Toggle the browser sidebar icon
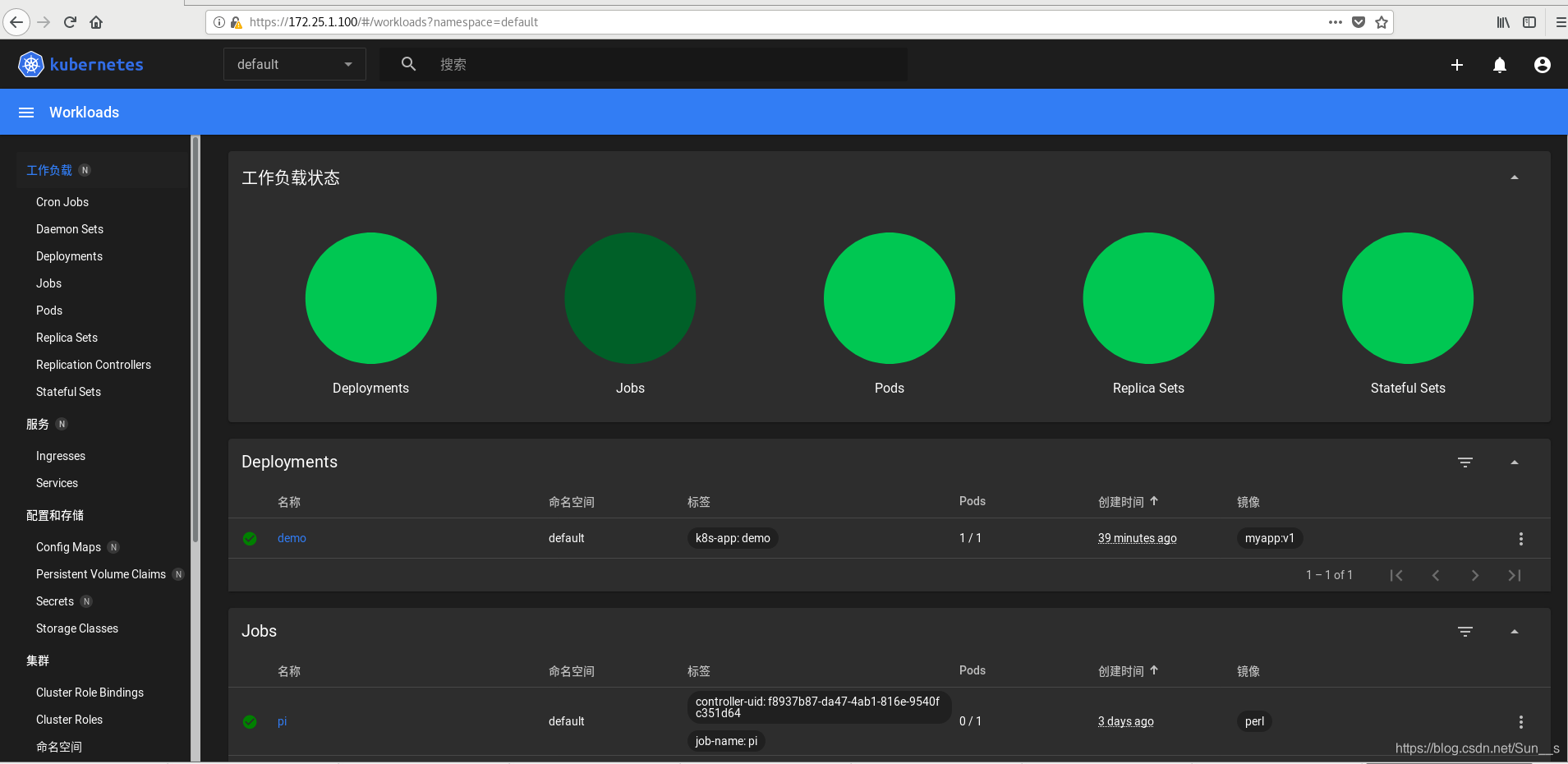 point(1529,22)
